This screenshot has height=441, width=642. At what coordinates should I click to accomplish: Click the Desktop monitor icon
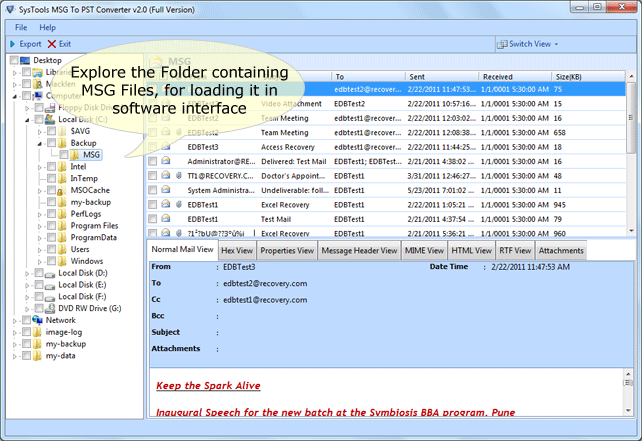25,61
